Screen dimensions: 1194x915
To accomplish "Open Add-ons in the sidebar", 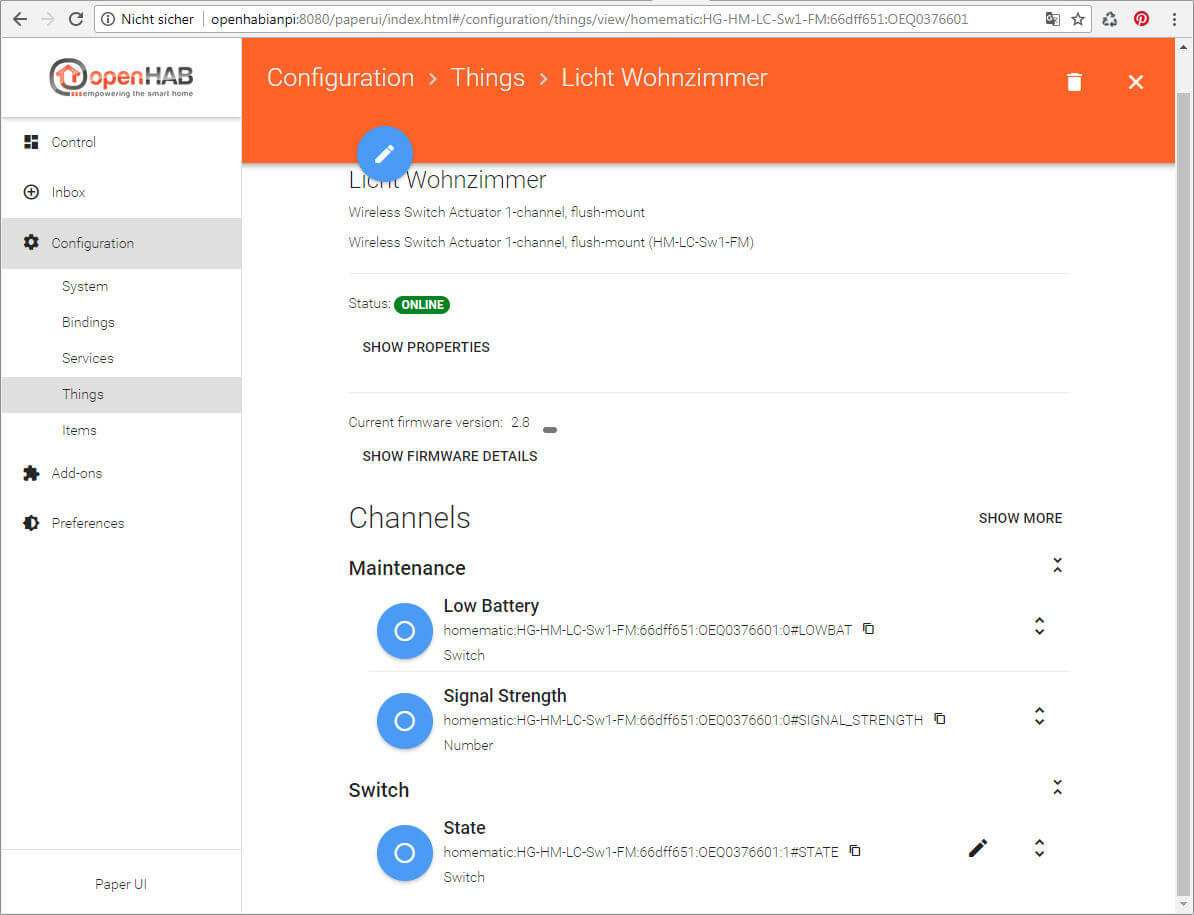I will [x=121, y=473].
